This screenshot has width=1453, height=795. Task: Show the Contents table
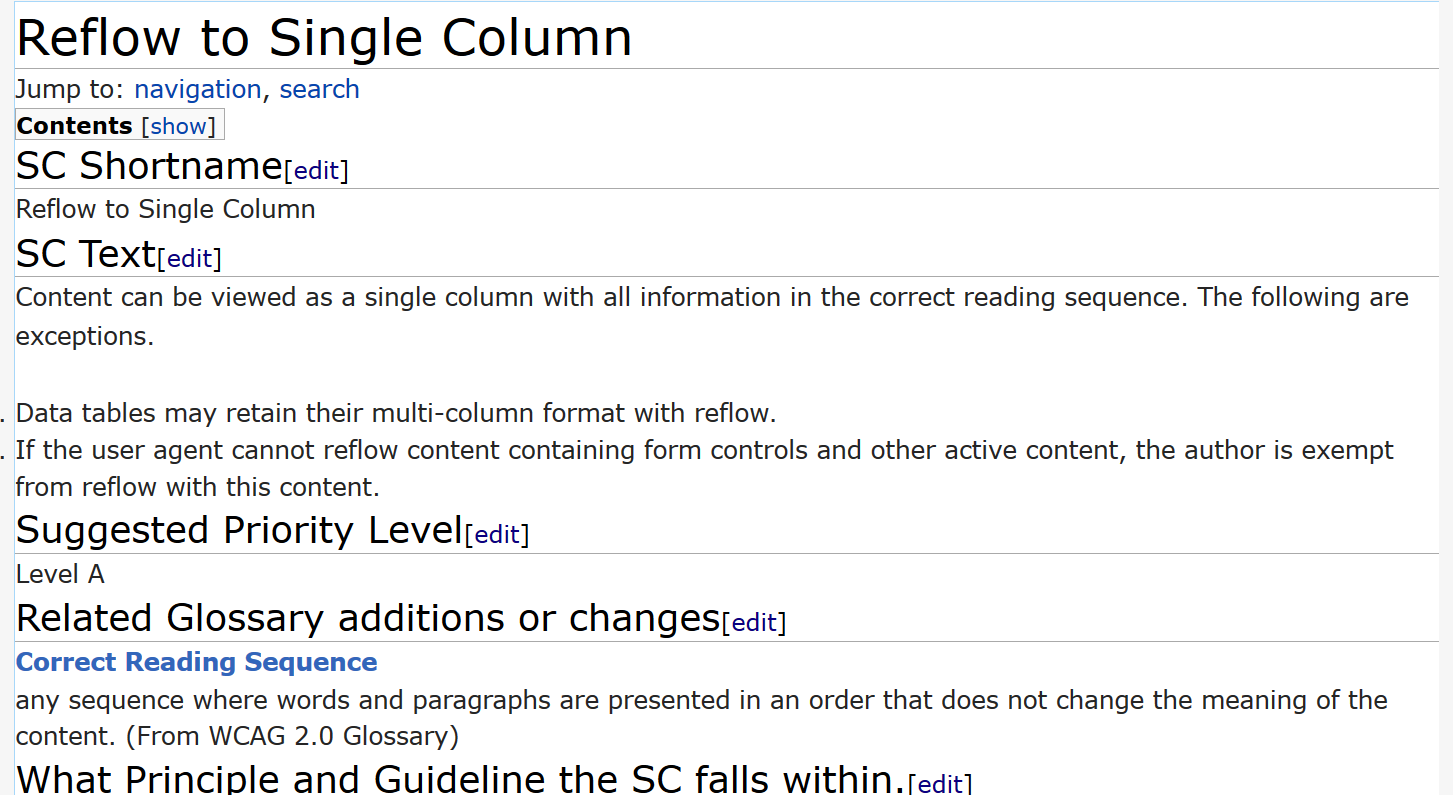[x=179, y=126]
